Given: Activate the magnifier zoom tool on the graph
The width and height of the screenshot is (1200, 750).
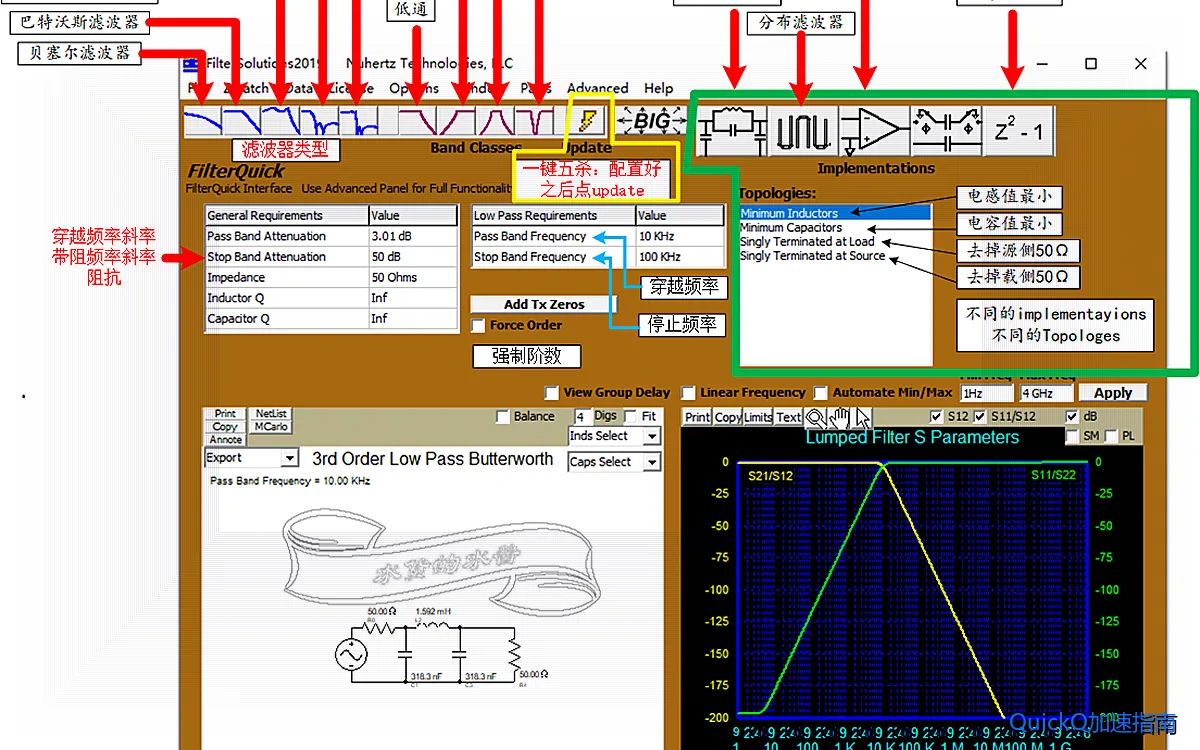Looking at the screenshot, I should click(x=817, y=417).
